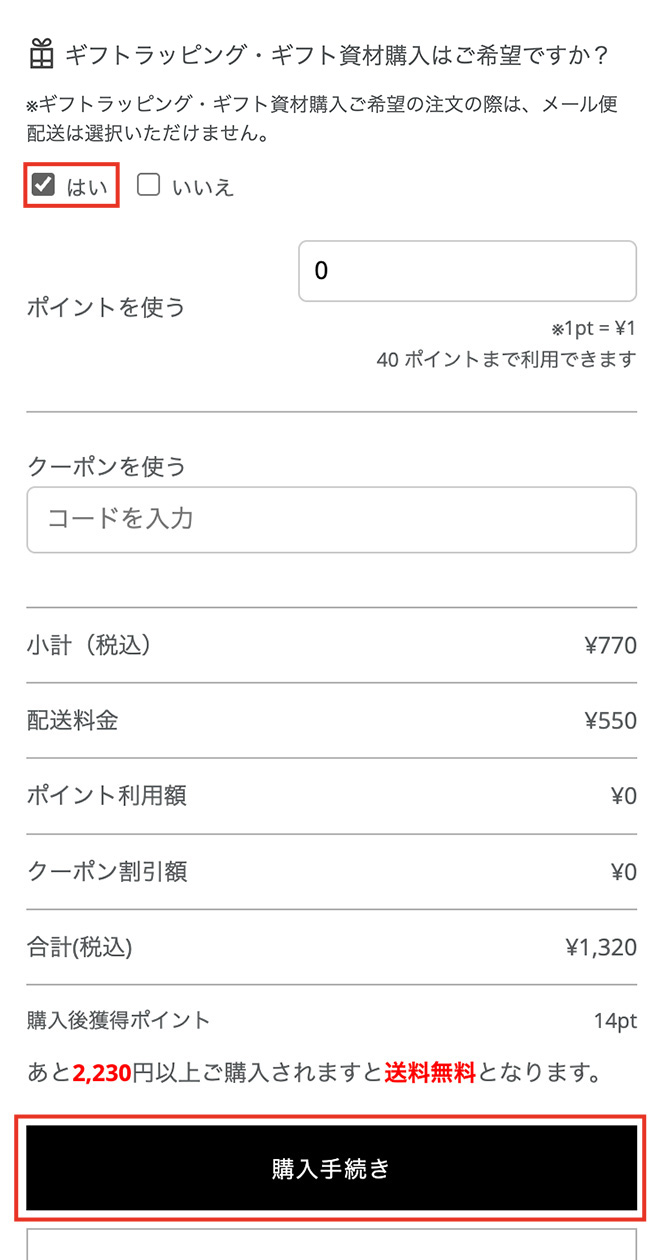Click the いいえ label text
This screenshot has width=660, height=1260.
coord(203,187)
